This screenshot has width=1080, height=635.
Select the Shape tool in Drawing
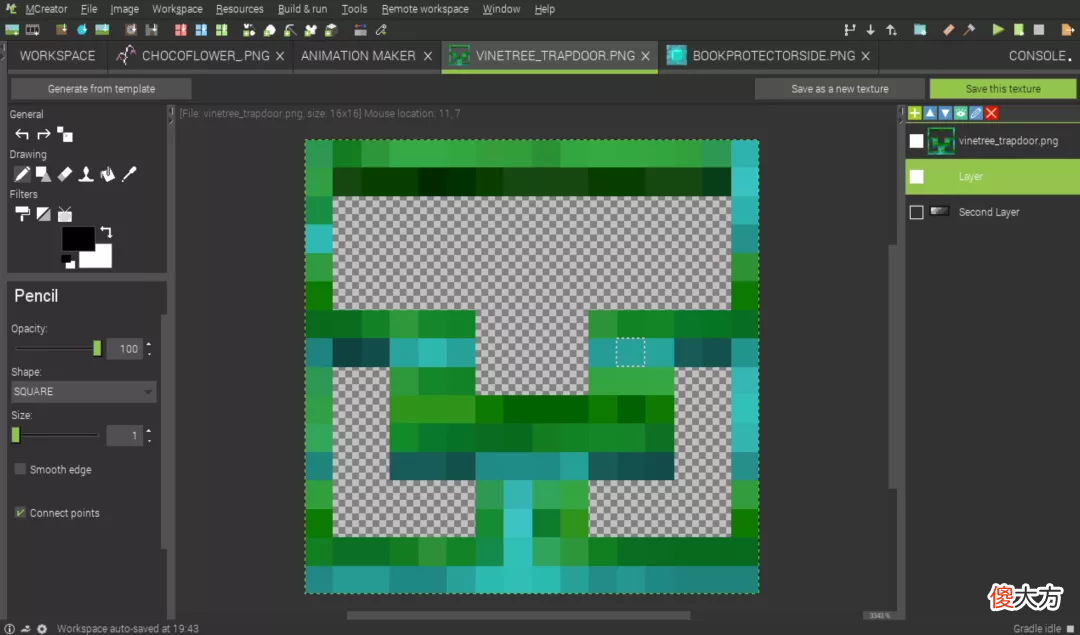click(x=43, y=174)
